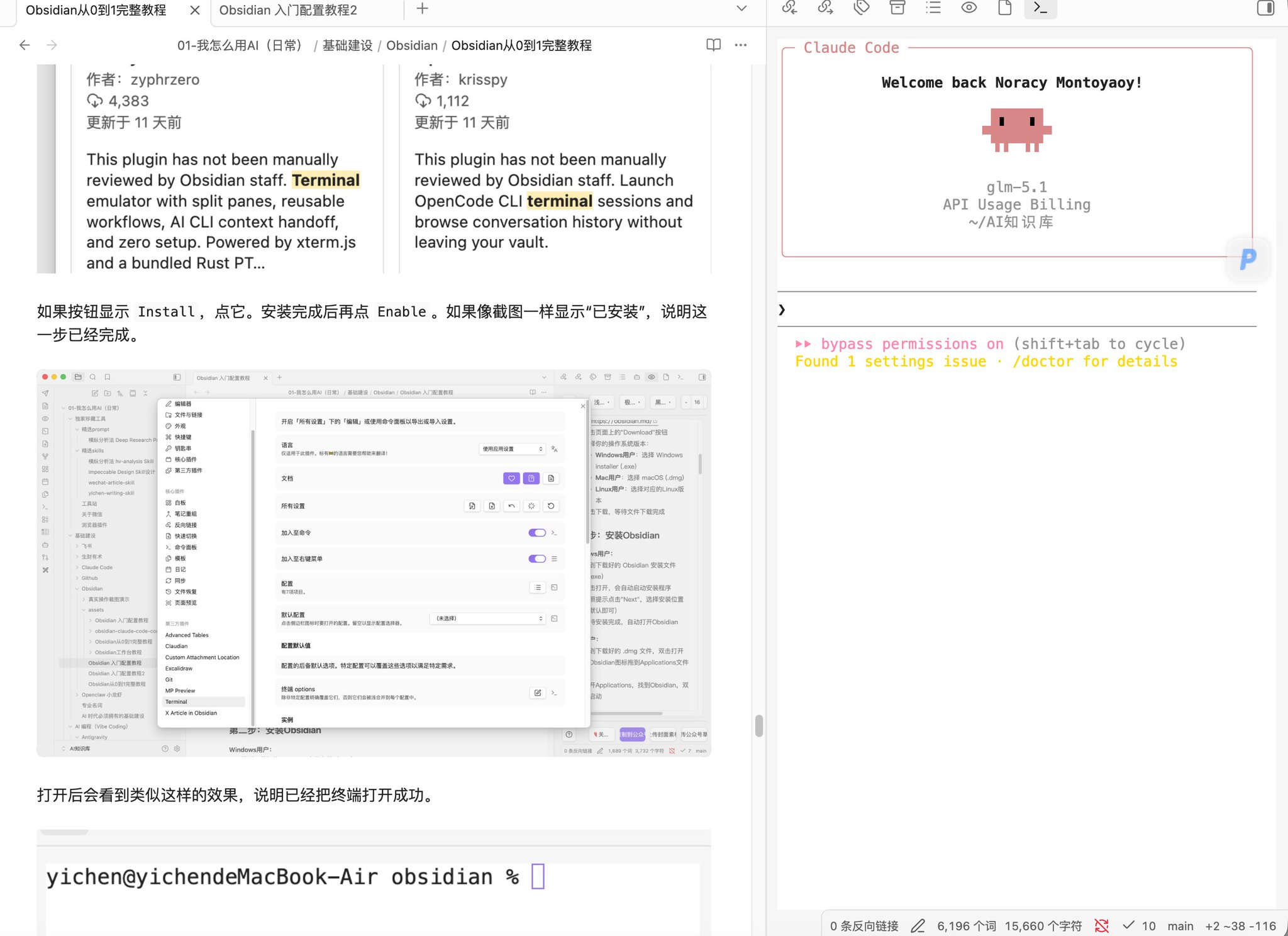The height and width of the screenshot is (936, 1288).
Task: Click the pencil edit-mode status icon
Action: point(918,926)
